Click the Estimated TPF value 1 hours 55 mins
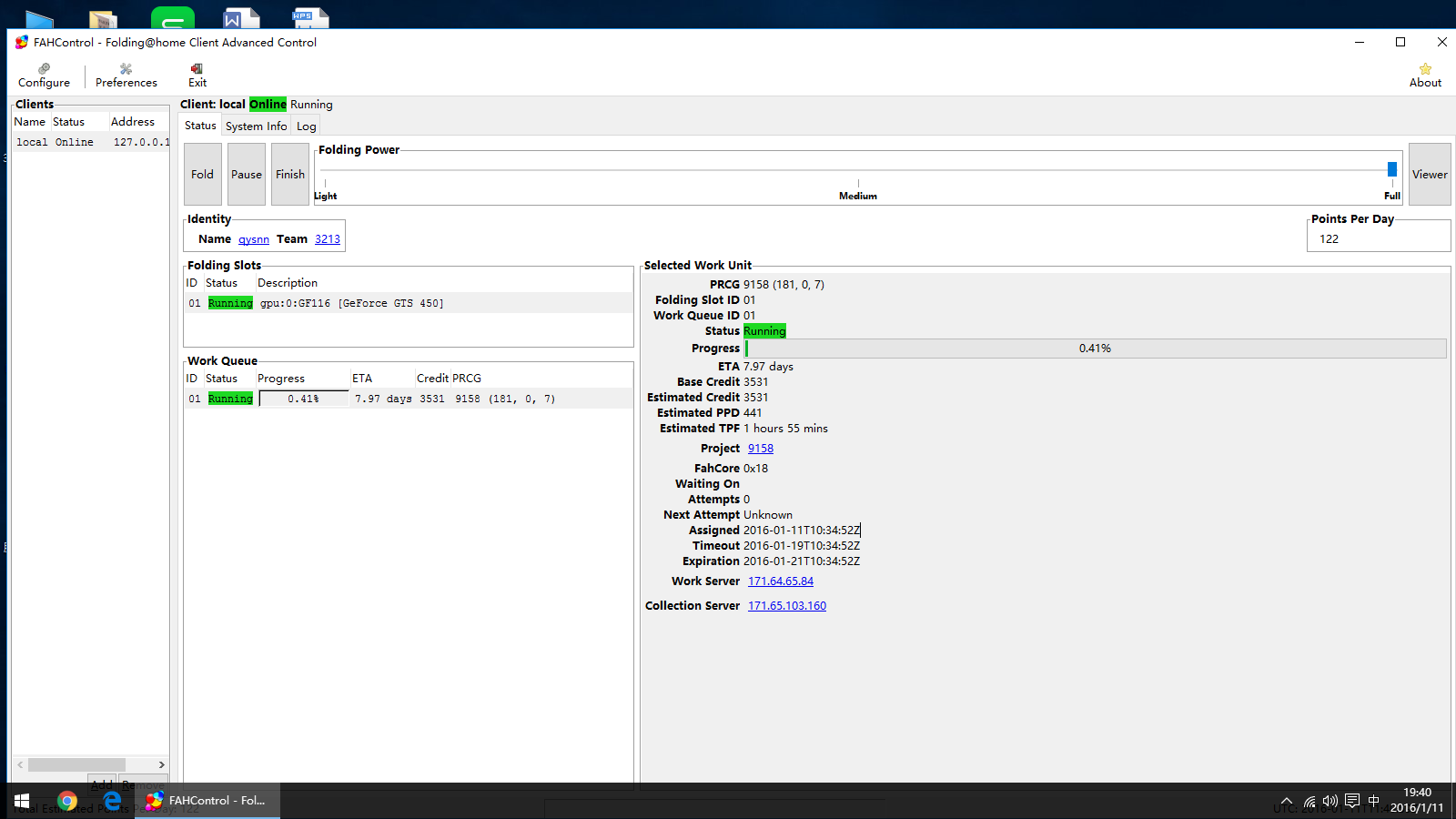The height and width of the screenshot is (819, 1456). [x=785, y=429]
